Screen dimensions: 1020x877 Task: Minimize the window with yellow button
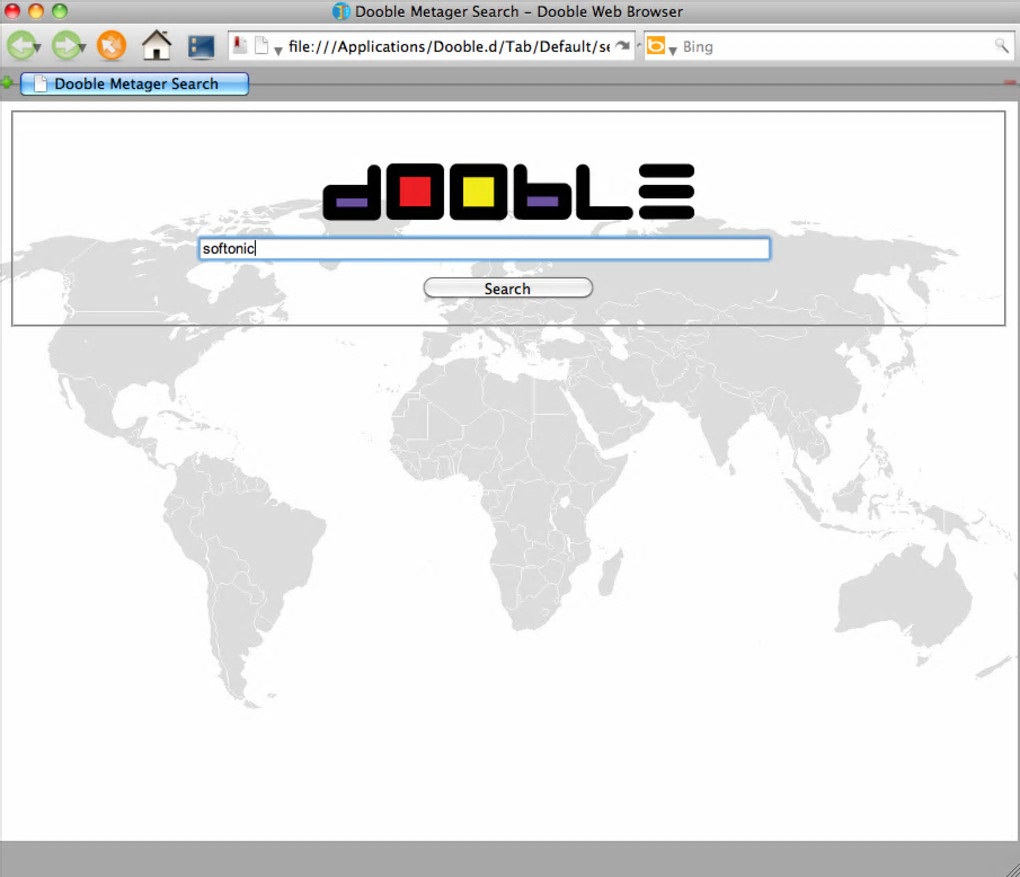36,10
